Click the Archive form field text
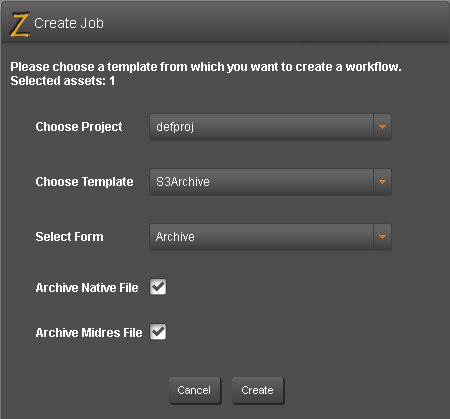This screenshot has width=450, height=419. pyautogui.click(x=175, y=237)
